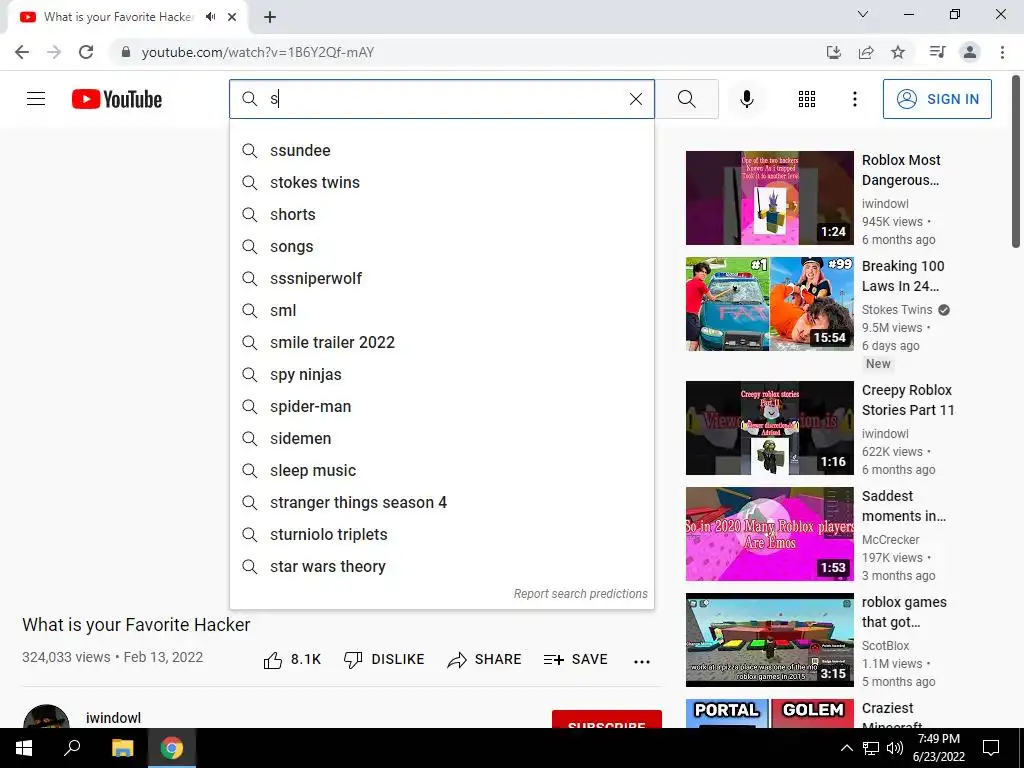This screenshot has height=768, width=1024.
Task: Open YouTube settings three-dot menu
Action: (854, 99)
